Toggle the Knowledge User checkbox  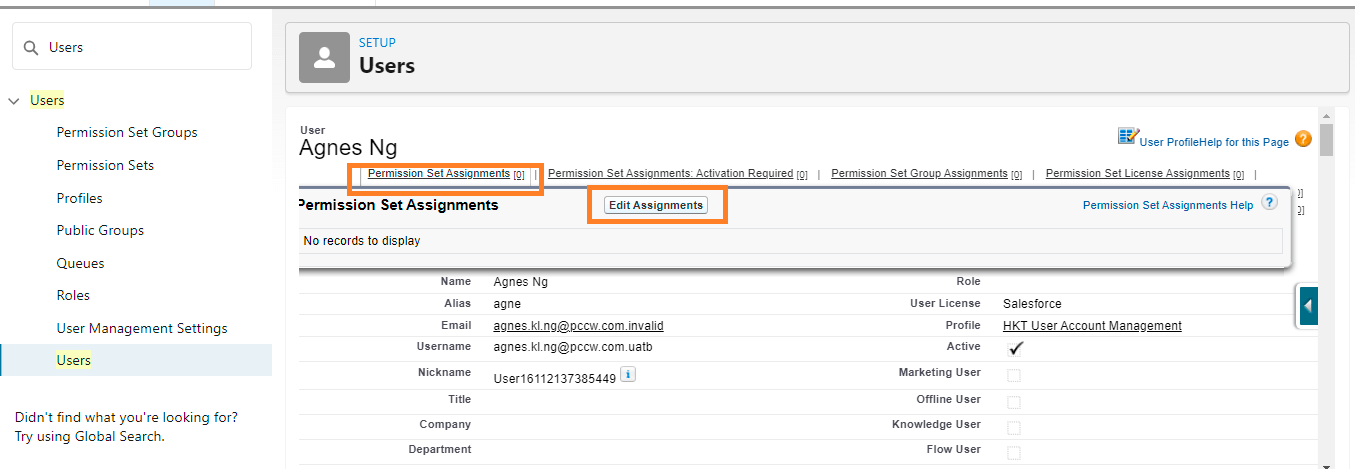[1014, 427]
